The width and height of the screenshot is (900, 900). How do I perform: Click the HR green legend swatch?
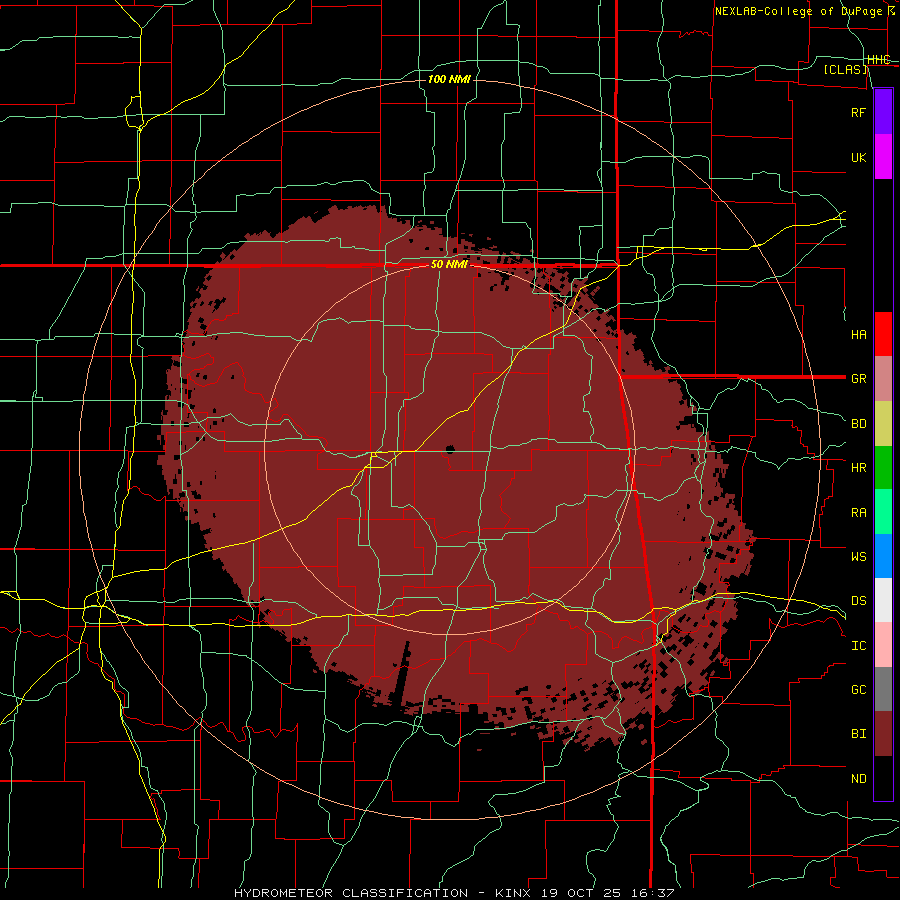click(883, 468)
